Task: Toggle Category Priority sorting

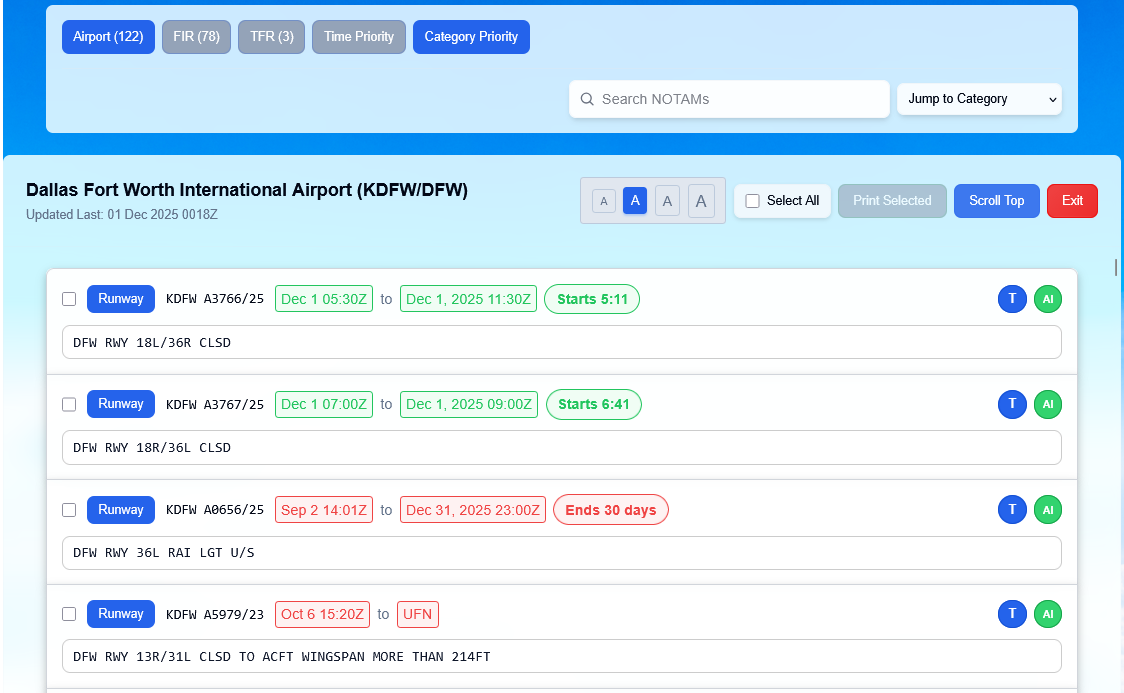Action: 471,37
